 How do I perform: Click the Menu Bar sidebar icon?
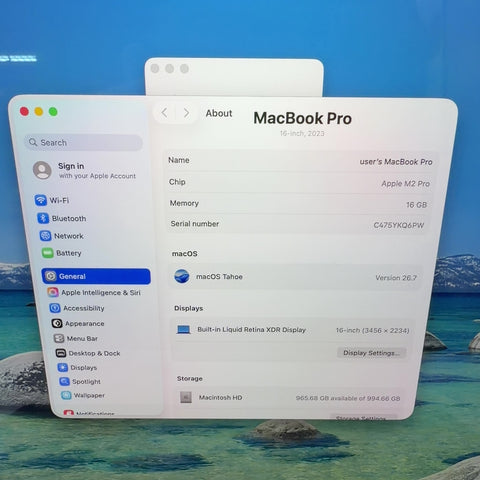59,338
